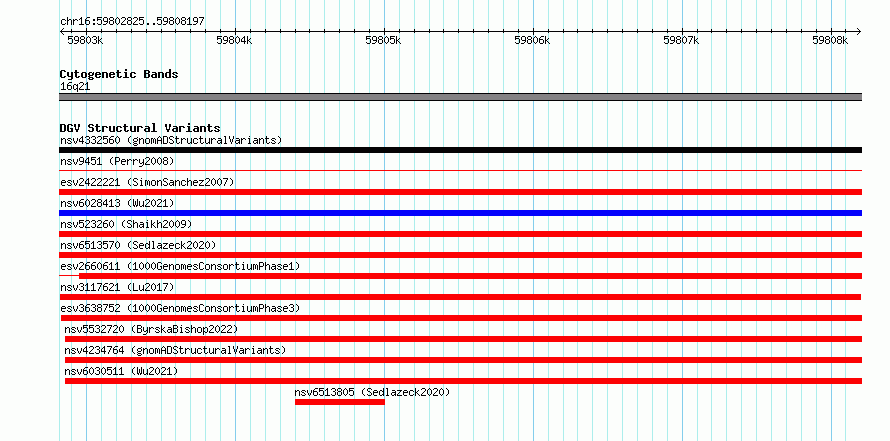This screenshot has width=890, height=441.
Task: Select the red bar under nsv6030511
Action: [x=463, y=381]
